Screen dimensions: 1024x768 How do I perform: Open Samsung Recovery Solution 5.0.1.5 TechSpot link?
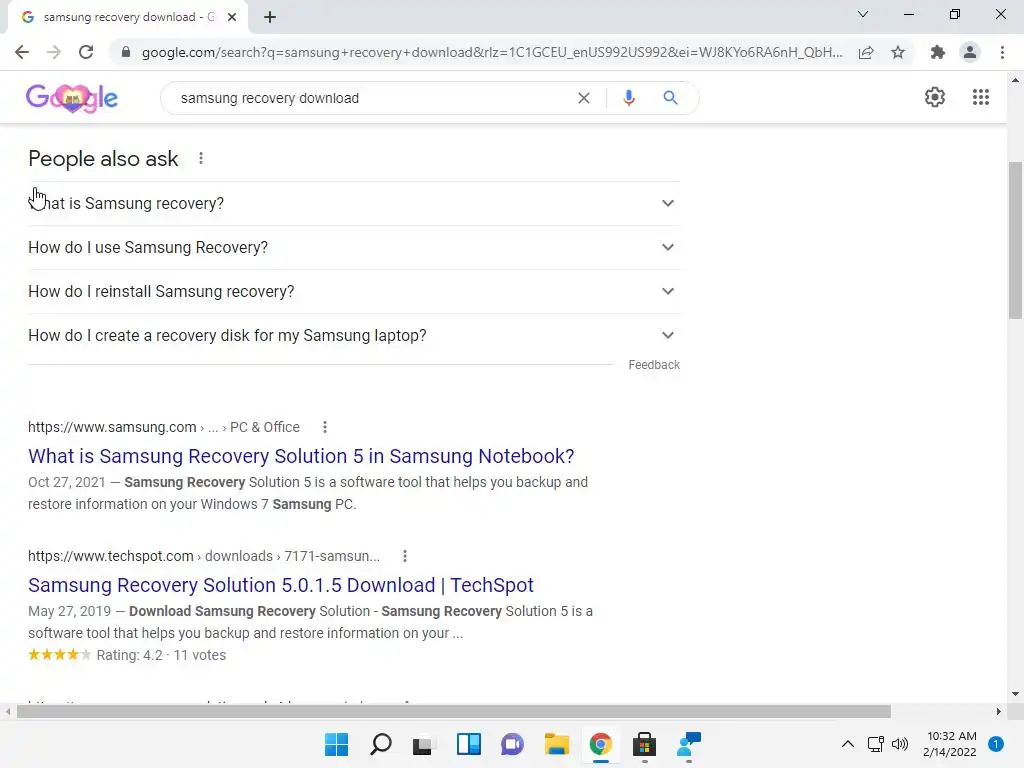click(281, 585)
